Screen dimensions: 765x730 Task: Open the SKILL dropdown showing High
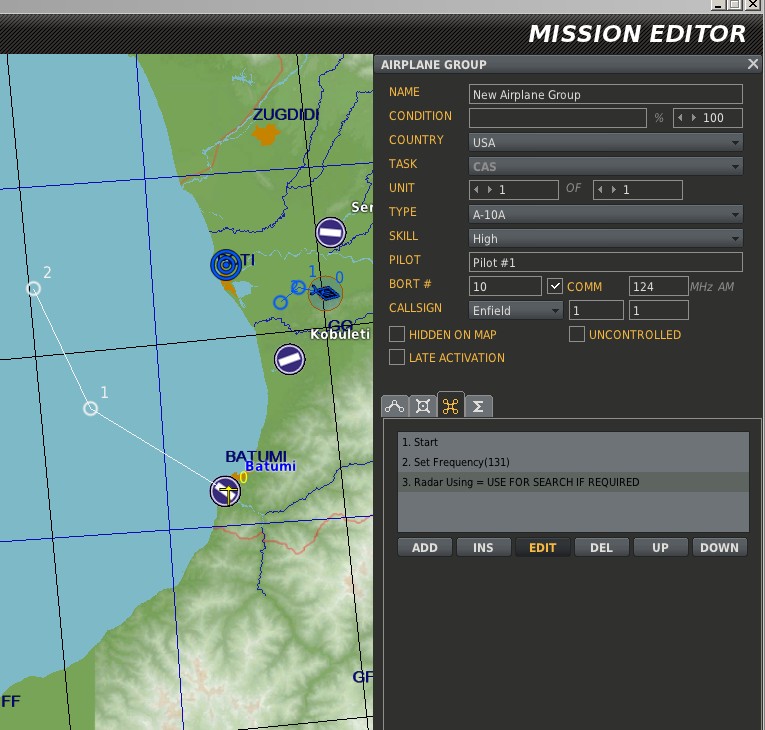coord(605,238)
